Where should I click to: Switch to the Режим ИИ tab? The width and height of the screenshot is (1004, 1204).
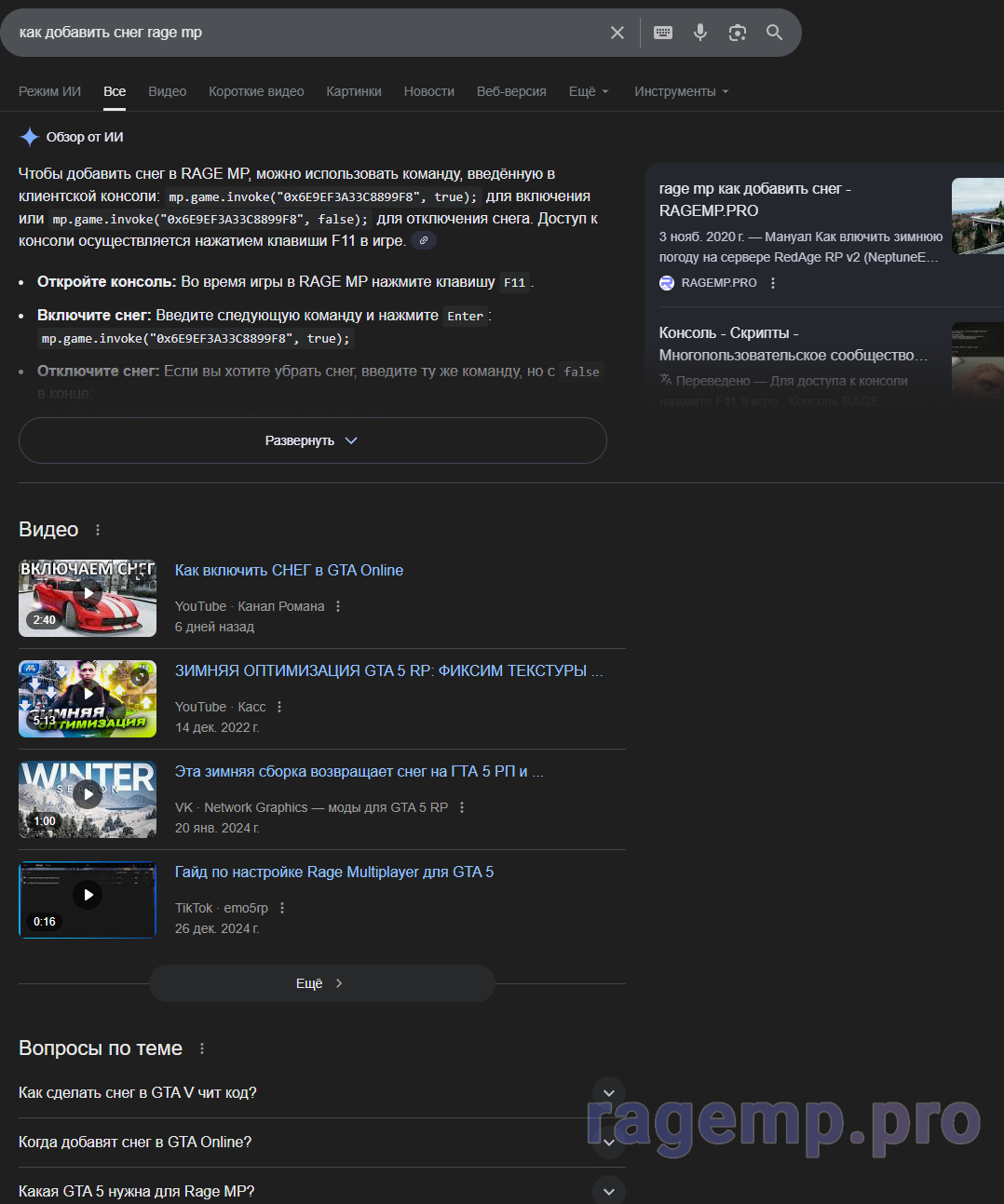tap(49, 91)
